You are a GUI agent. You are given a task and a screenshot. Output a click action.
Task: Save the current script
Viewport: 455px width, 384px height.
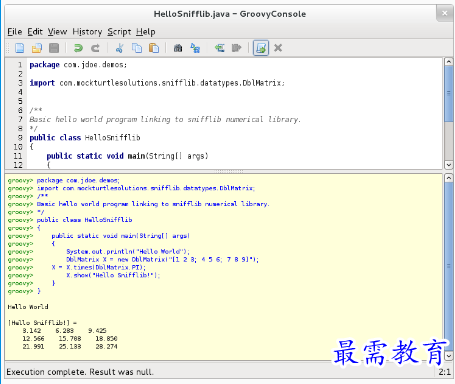pyautogui.click(x=54, y=48)
